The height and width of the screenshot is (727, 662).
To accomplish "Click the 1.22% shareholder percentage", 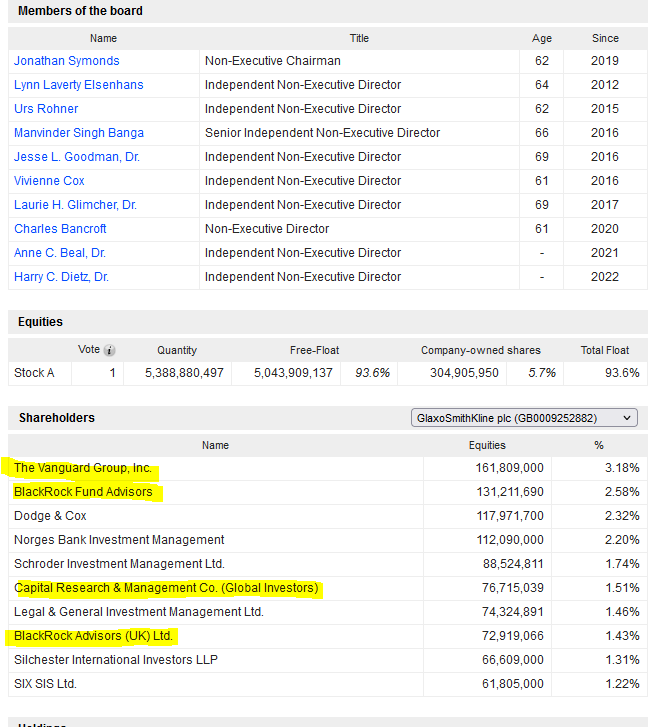I will point(623,684).
